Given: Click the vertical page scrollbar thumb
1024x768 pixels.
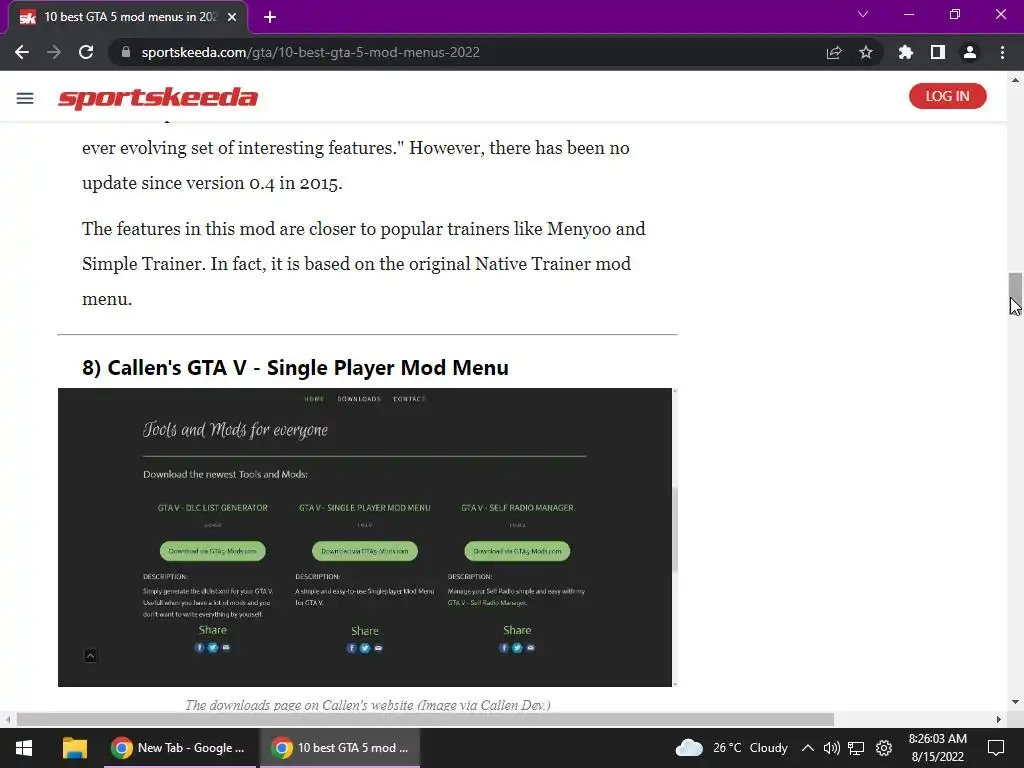Looking at the screenshot, I should click(x=1015, y=293).
